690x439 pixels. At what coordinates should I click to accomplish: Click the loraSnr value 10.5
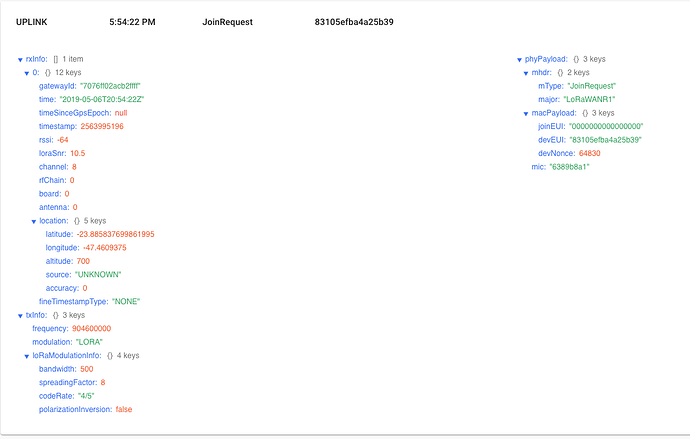pos(77,153)
